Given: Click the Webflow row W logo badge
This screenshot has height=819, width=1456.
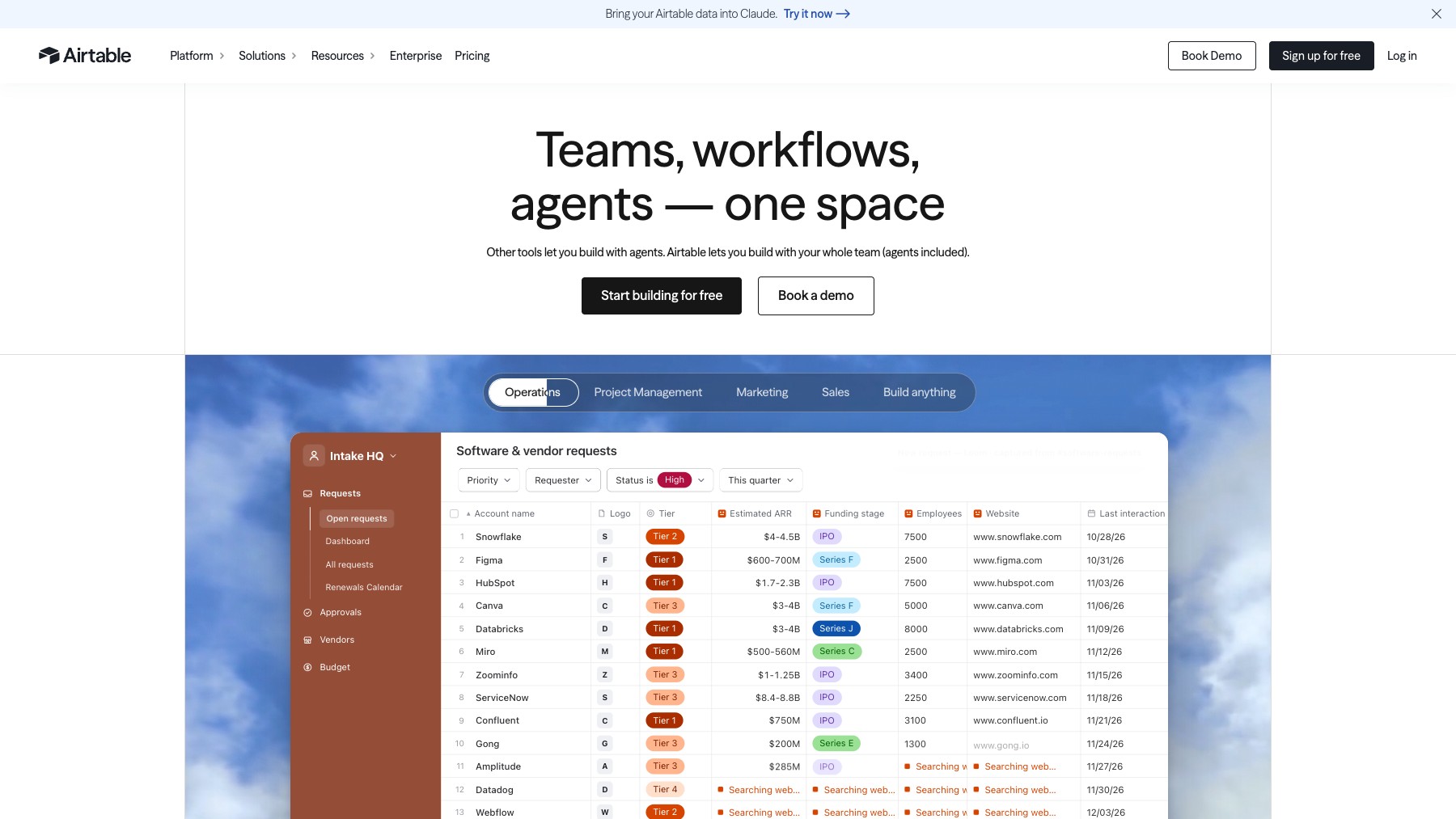Looking at the screenshot, I should [x=605, y=813].
